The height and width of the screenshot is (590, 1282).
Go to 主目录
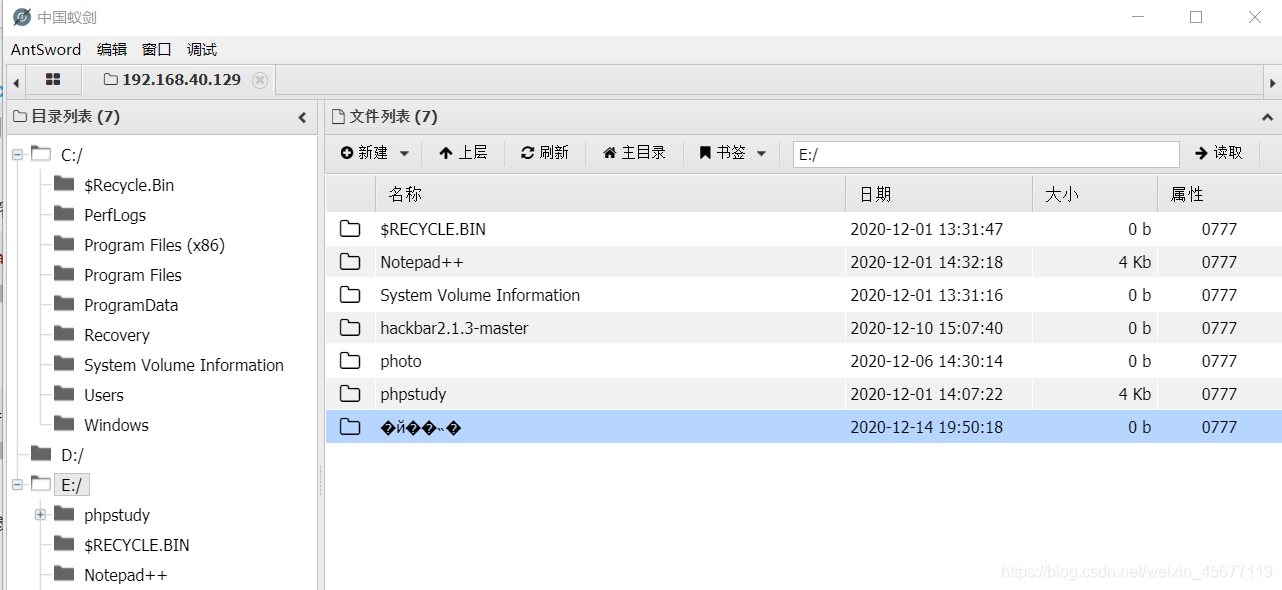(634, 153)
